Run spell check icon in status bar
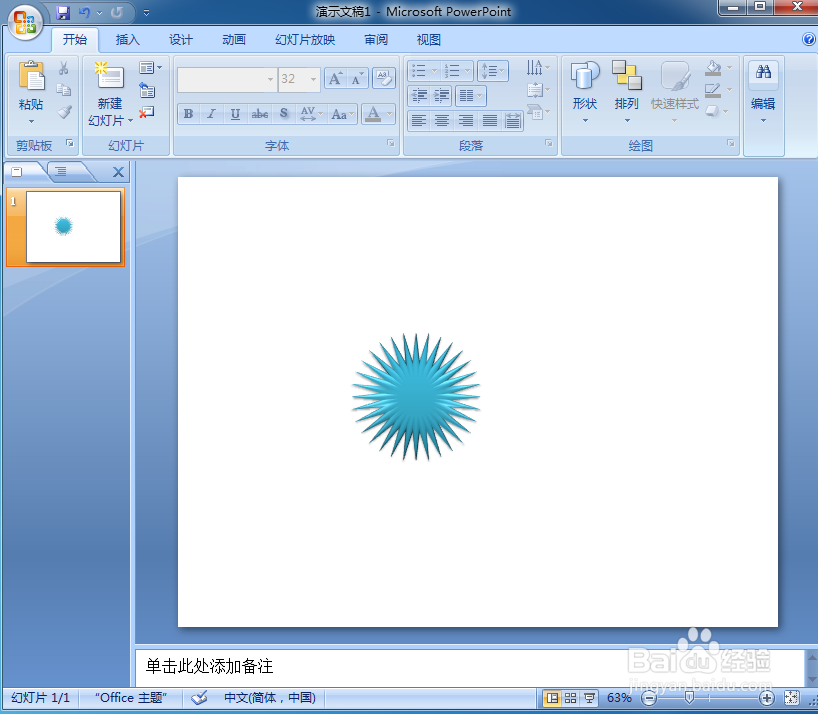This screenshot has height=714, width=818. tap(199, 697)
